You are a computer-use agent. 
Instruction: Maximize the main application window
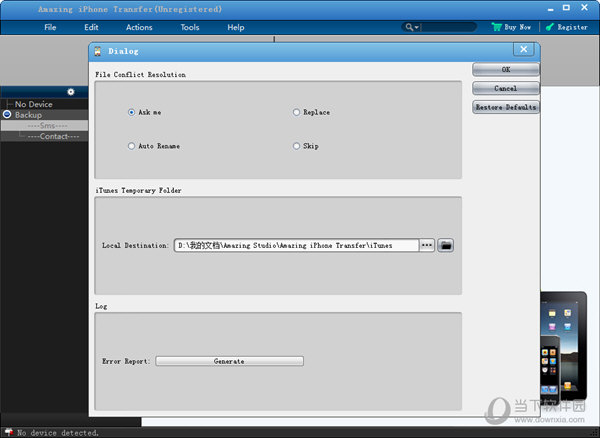pyautogui.click(x=566, y=8)
